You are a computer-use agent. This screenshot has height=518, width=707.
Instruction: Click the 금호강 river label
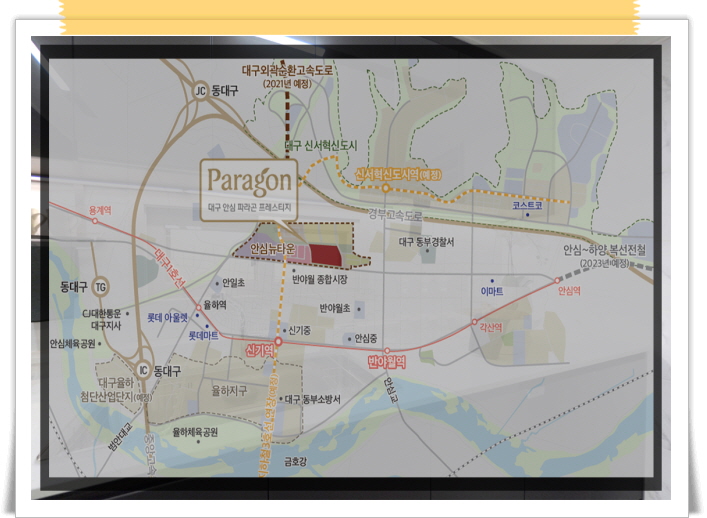pyautogui.click(x=295, y=461)
